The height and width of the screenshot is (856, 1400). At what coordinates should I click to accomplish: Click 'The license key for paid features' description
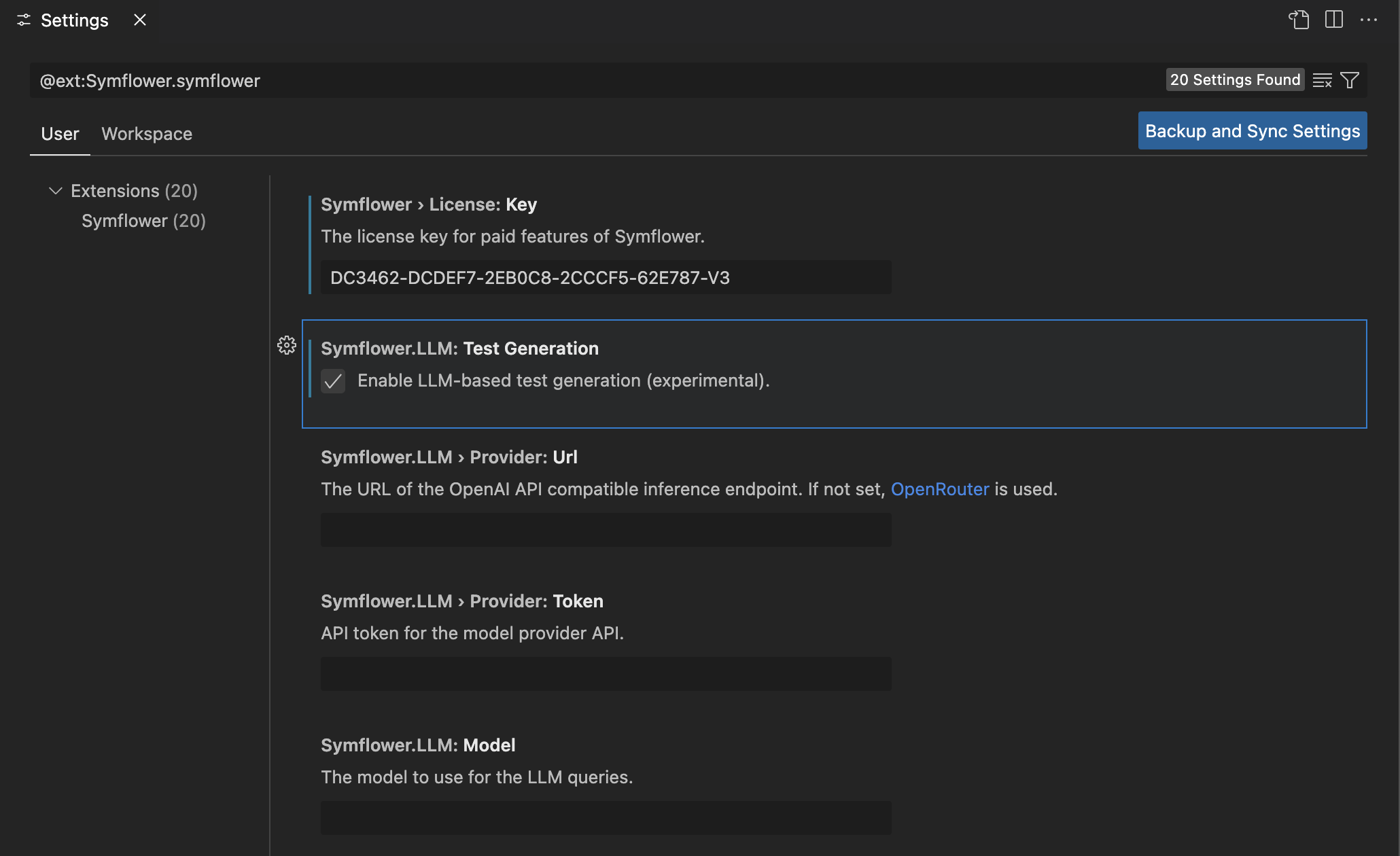coord(513,236)
